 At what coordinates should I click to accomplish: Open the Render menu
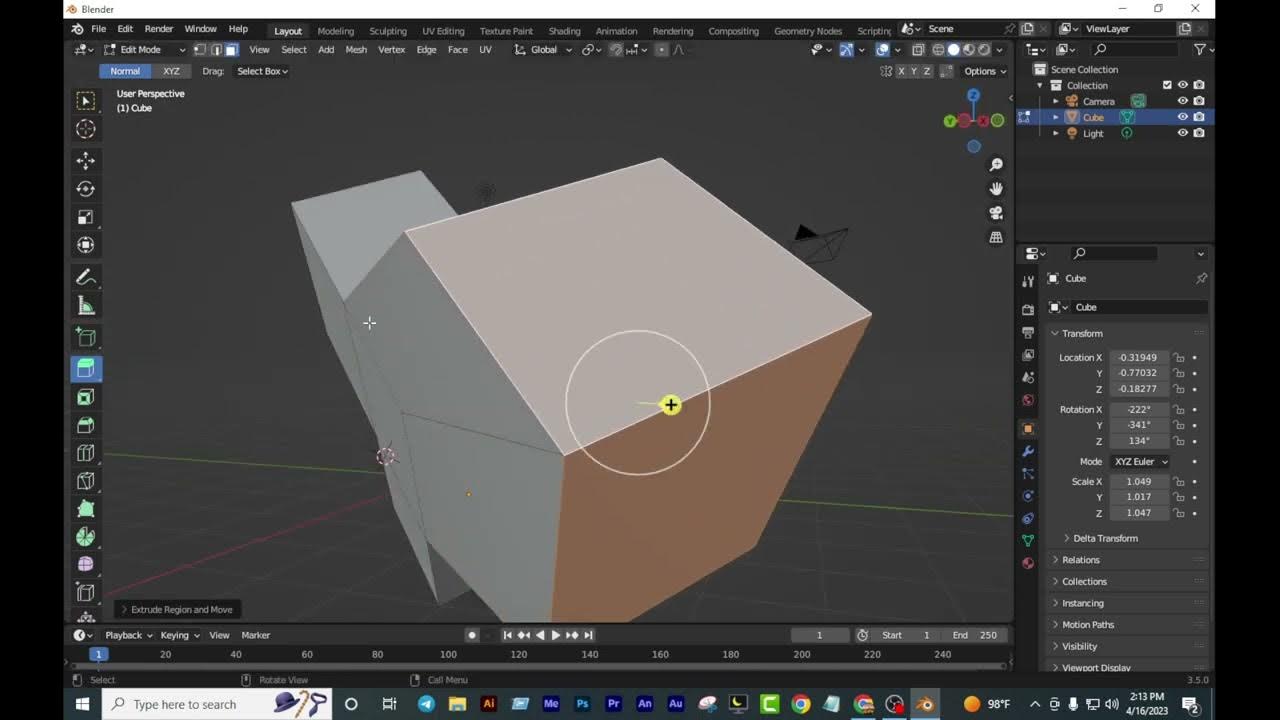158,29
